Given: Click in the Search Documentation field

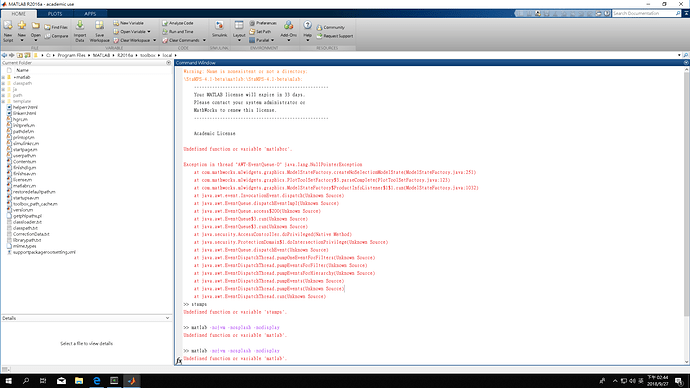Looking at the screenshot, I should (x=644, y=14).
